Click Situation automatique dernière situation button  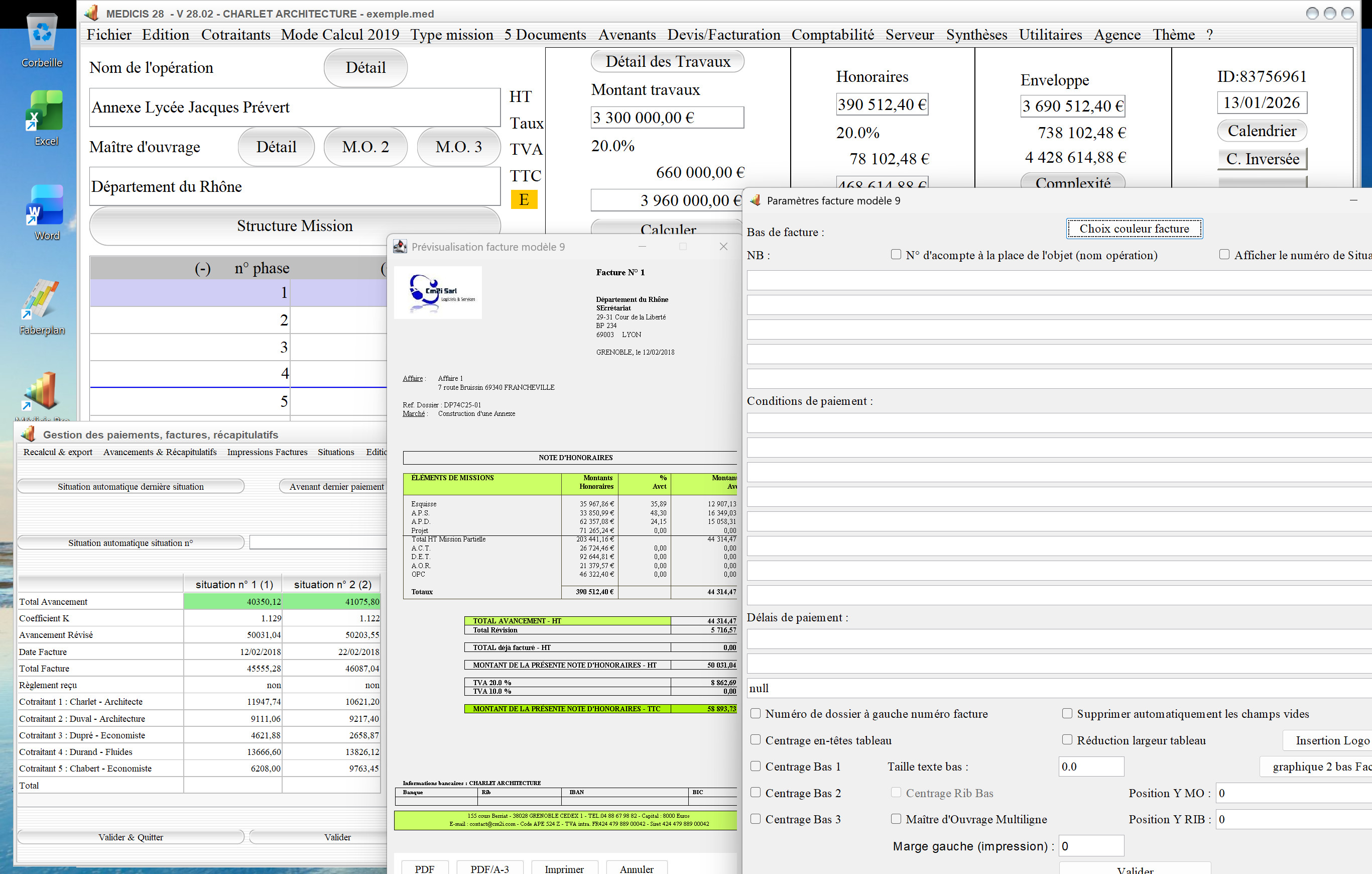click(131, 486)
